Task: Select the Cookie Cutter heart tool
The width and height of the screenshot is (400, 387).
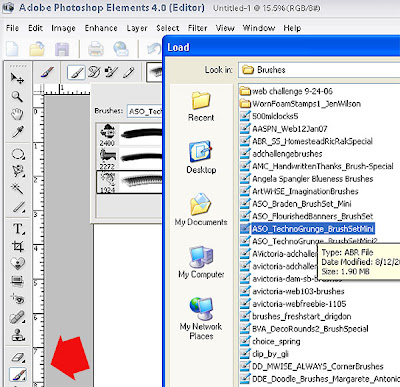Action: point(17,264)
